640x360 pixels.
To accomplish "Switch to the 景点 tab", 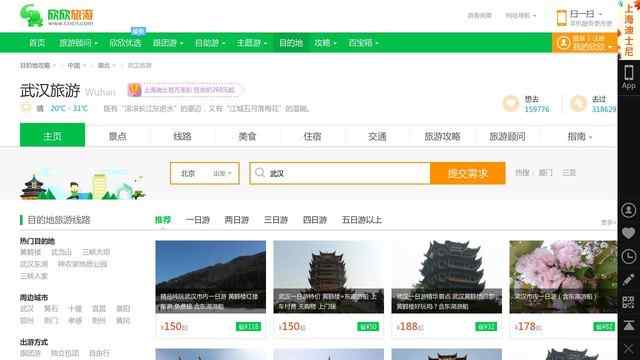I will [118, 136].
